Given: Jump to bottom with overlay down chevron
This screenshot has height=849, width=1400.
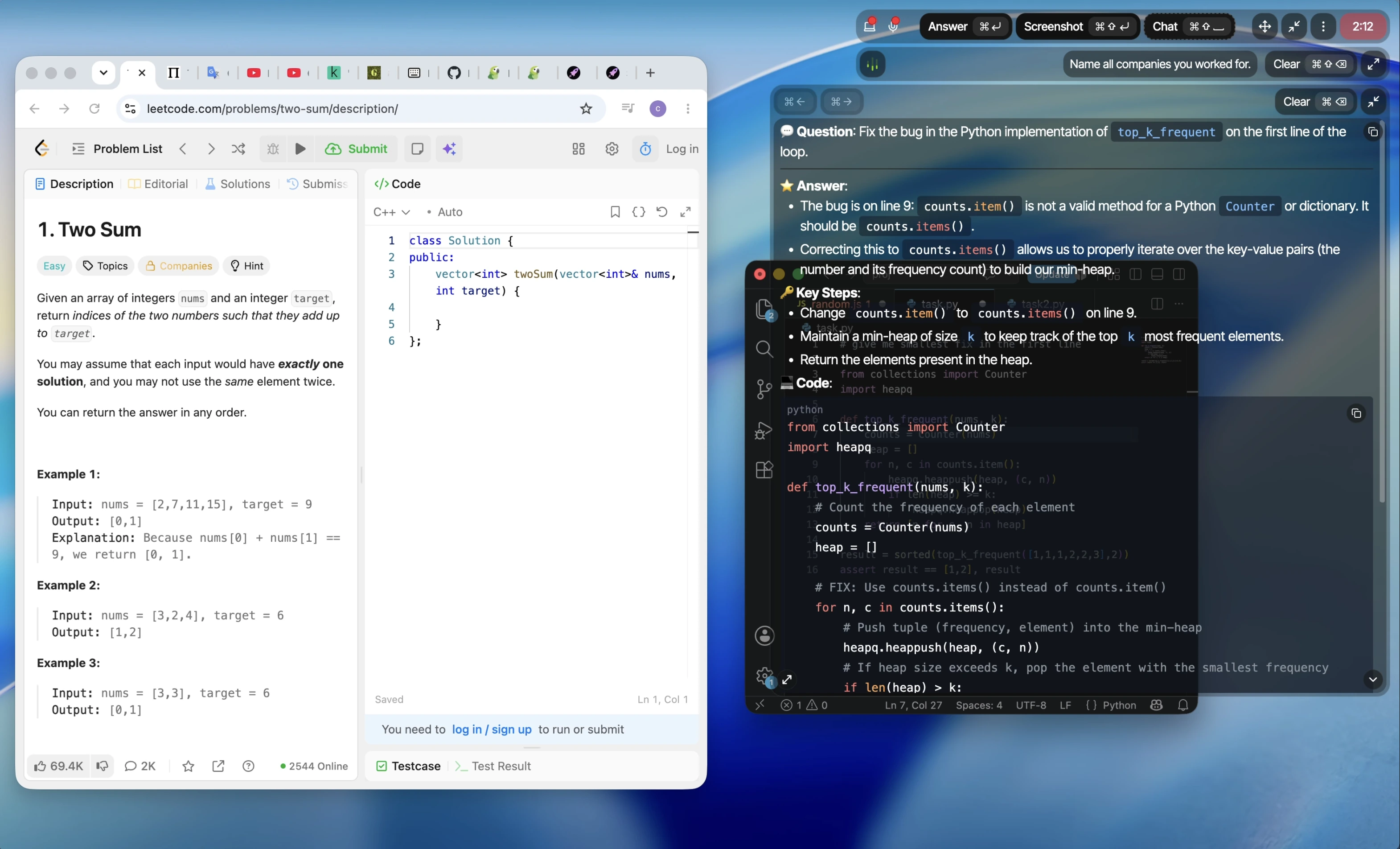Looking at the screenshot, I should 1373,679.
